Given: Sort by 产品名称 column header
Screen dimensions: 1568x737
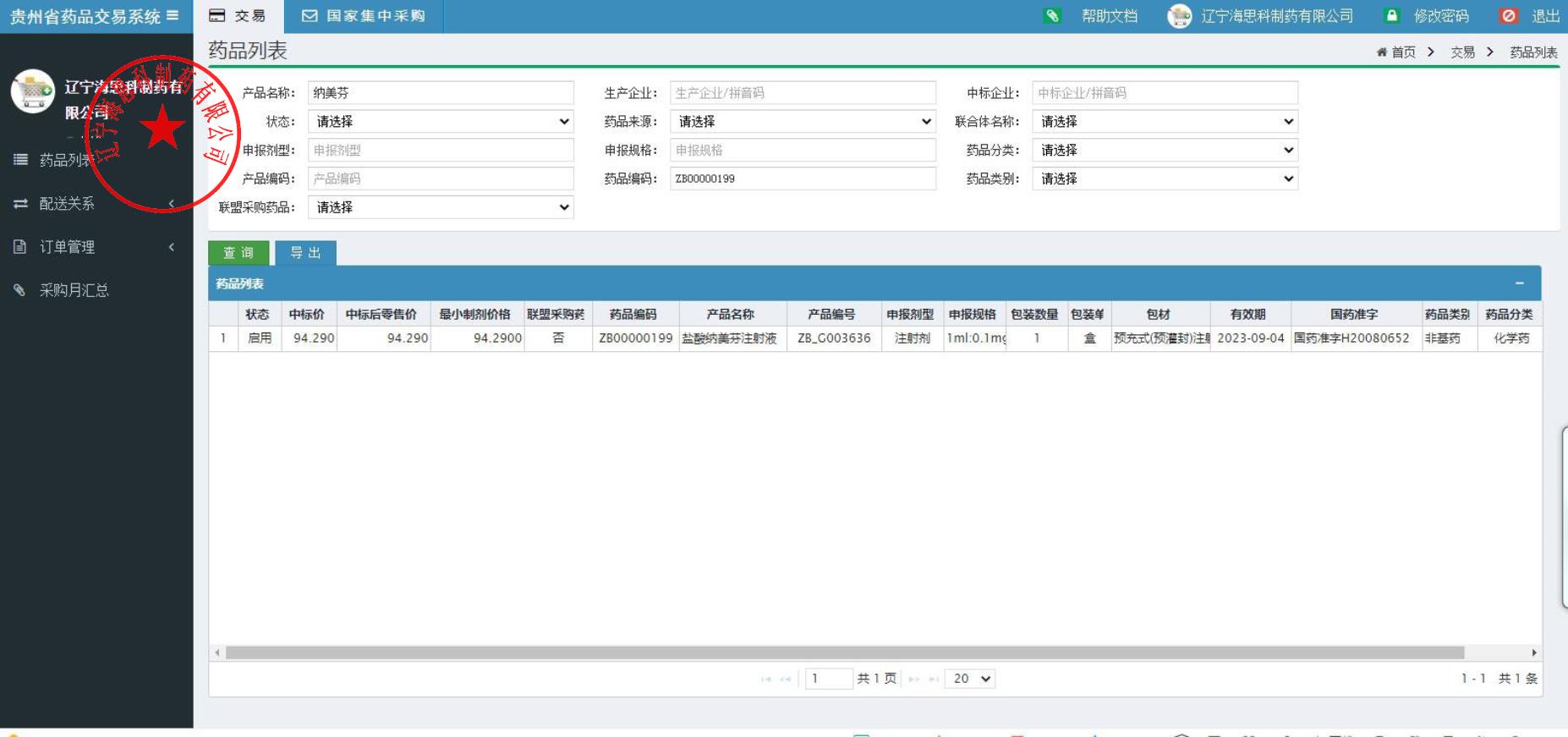Looking at the screenshot, I should click(731, 314).
